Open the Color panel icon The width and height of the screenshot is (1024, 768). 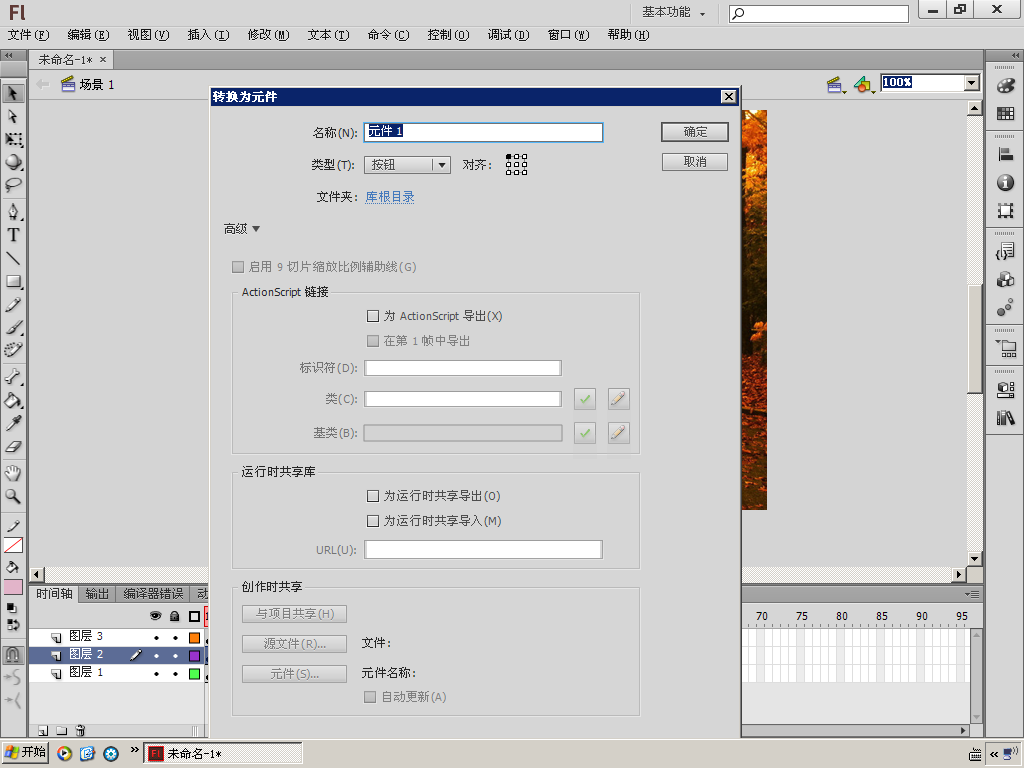click(1006, 86)
